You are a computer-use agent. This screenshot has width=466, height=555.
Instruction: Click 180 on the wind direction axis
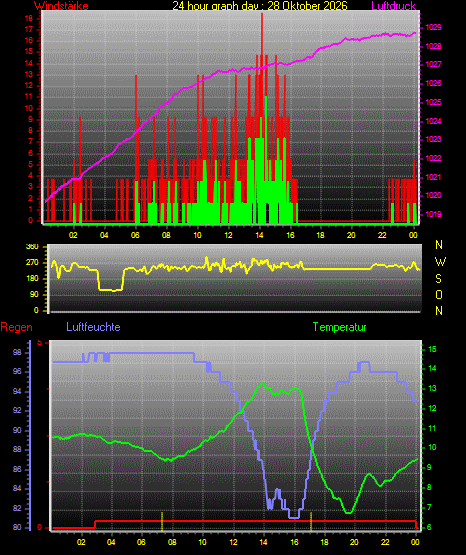pyautogui.click(x=32, y=279)
